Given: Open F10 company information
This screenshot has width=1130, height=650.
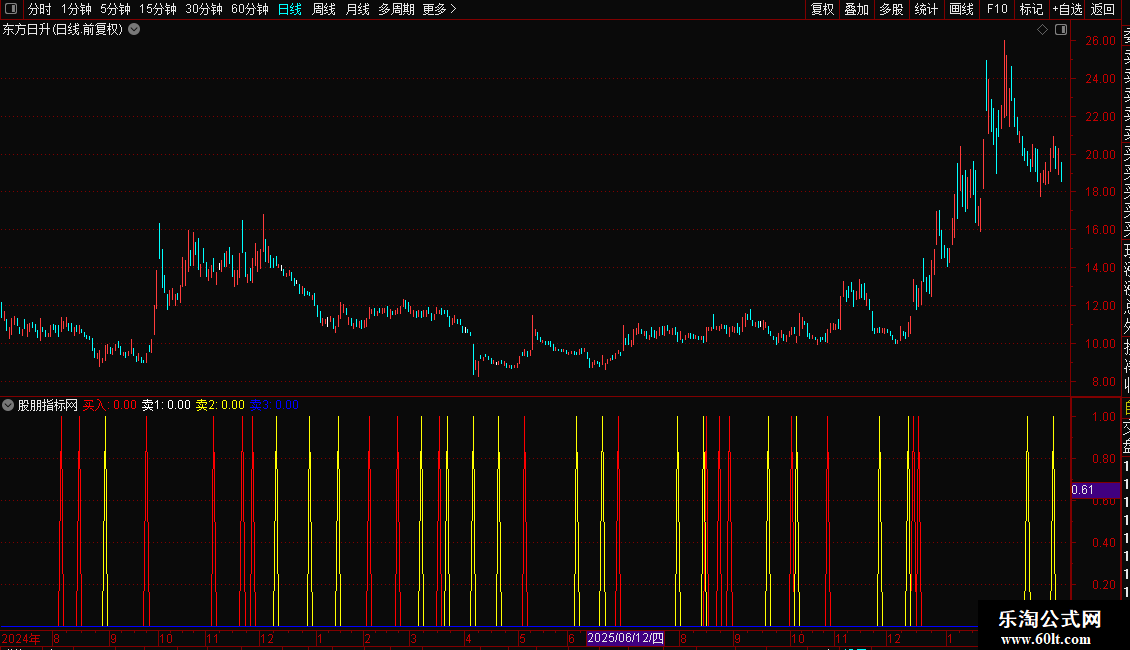Looking at the screenshot, I should [x=997, y=9].
